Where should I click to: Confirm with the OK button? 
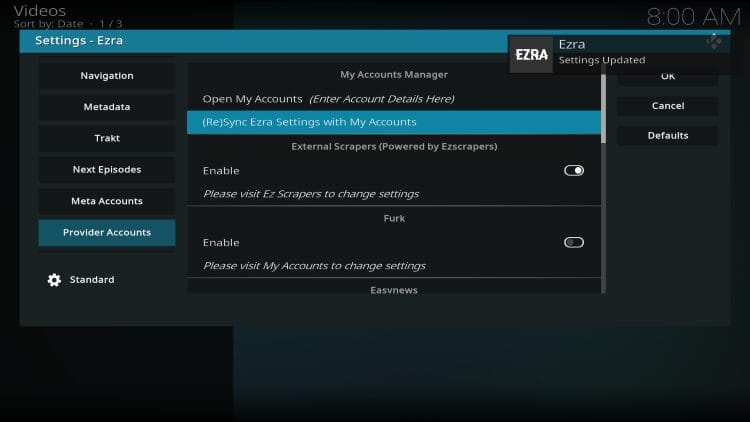668,77
